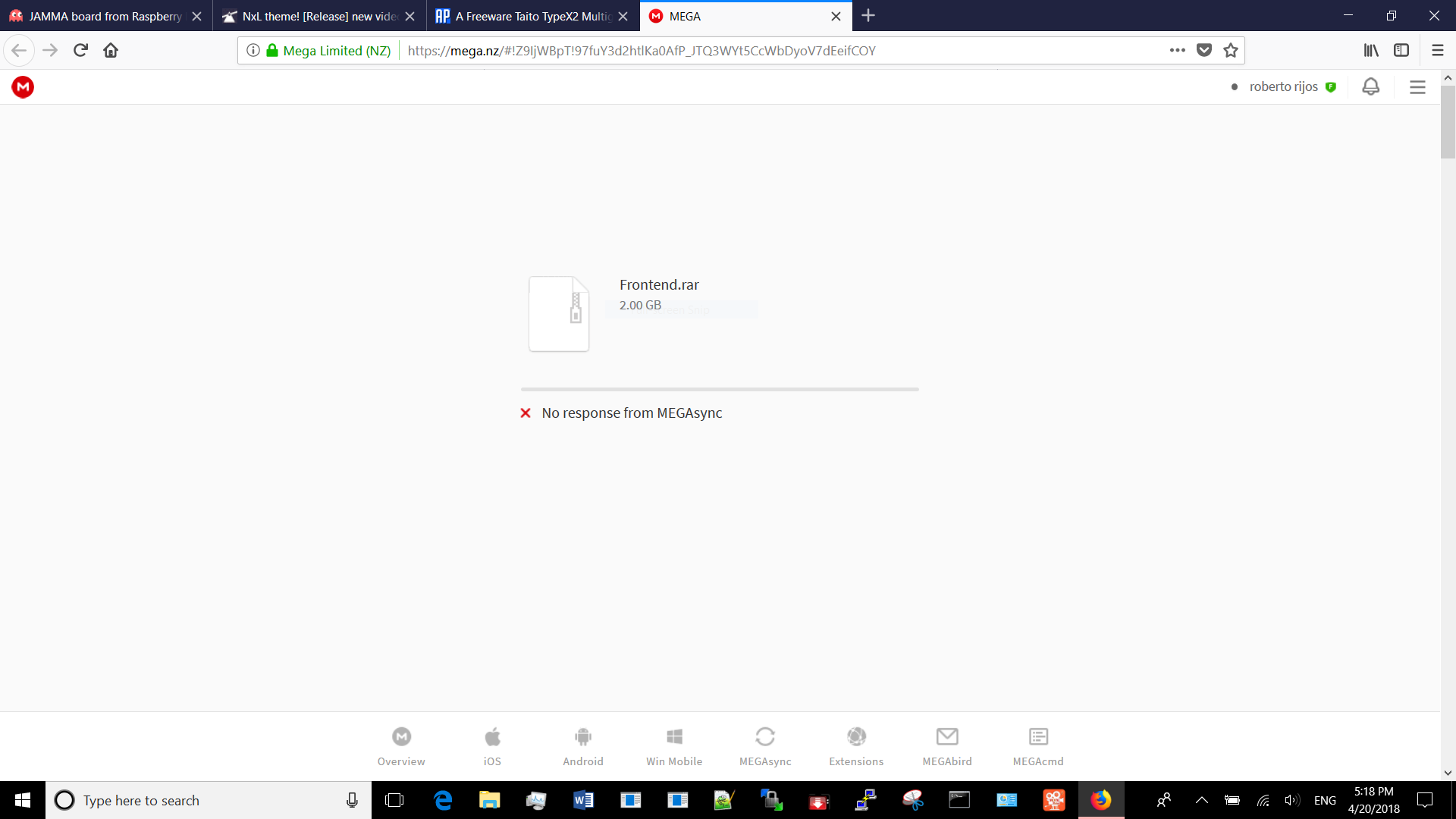Click the download progress bar
Viewport: 1456px width, 819px height.
coord(720,389)
